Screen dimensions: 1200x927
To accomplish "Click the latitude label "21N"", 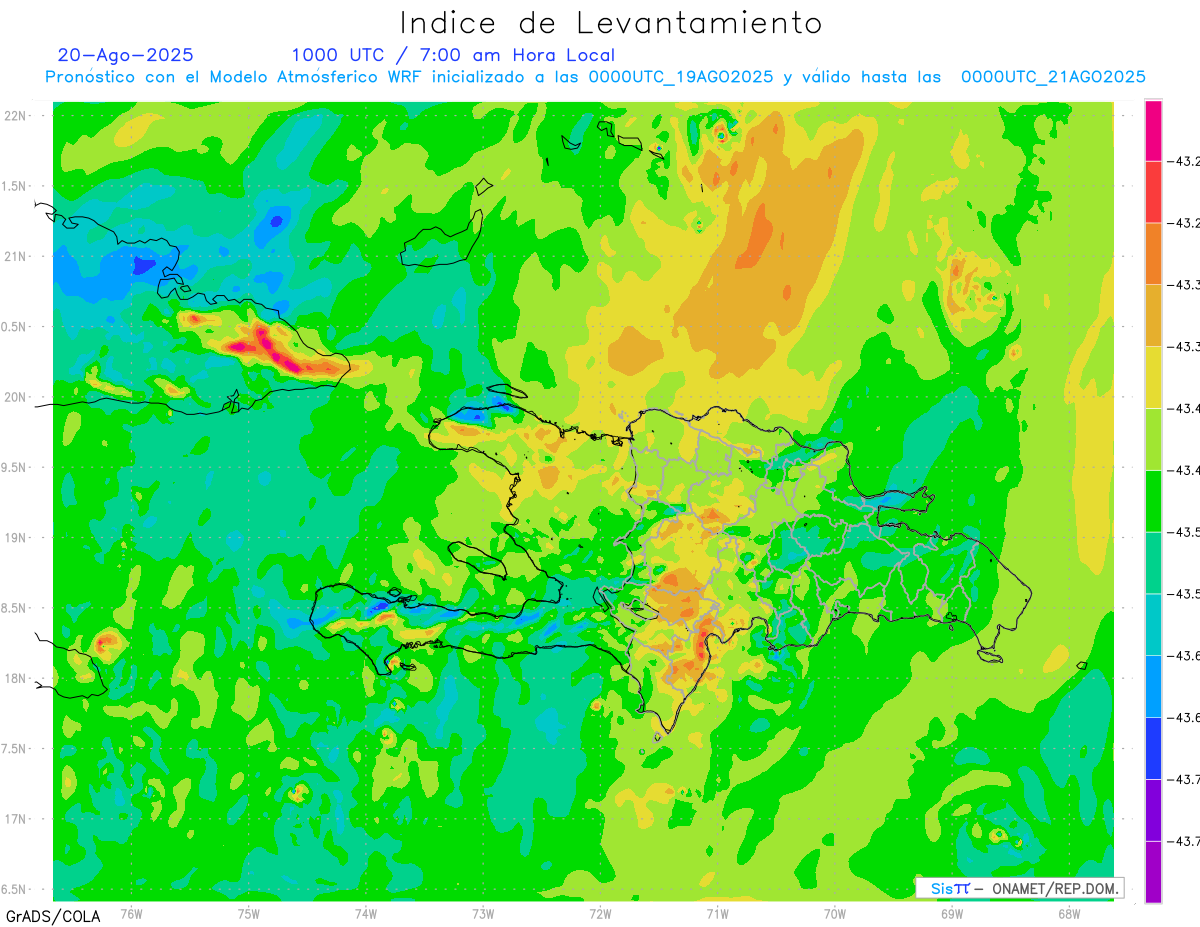I will tap(15, 257).
